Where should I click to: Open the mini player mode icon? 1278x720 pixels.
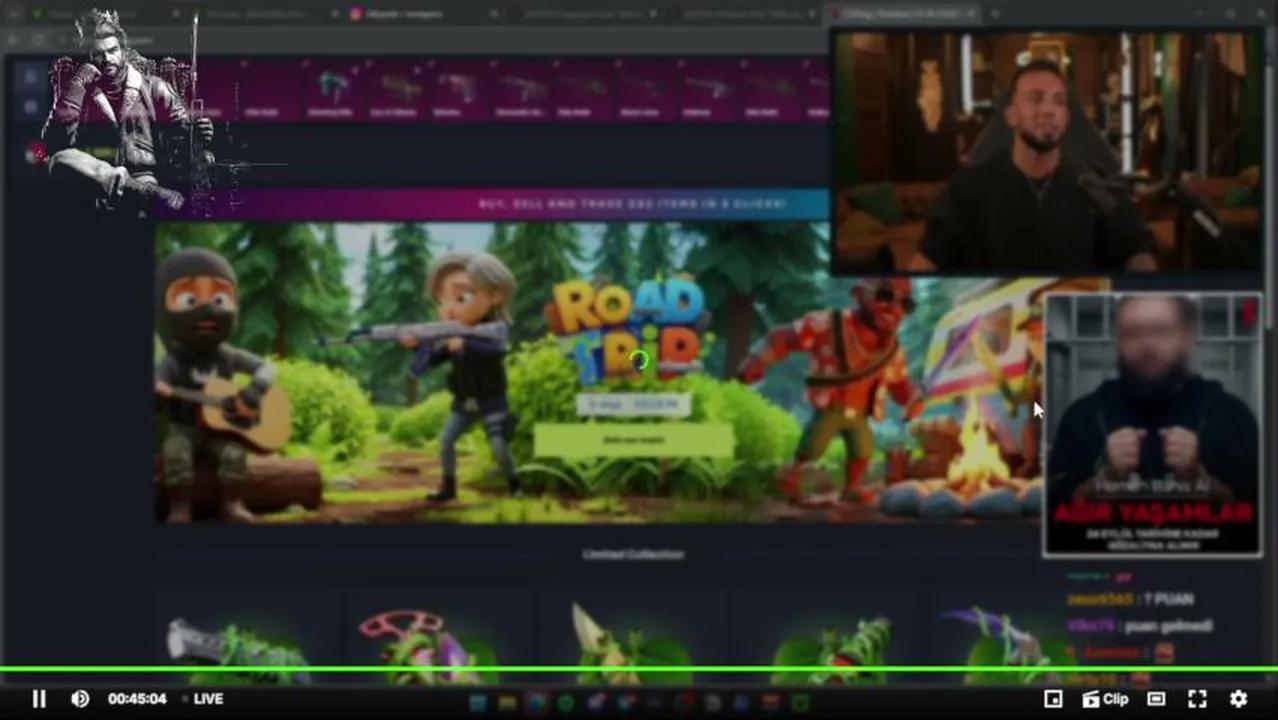[x=1052, y=699]
